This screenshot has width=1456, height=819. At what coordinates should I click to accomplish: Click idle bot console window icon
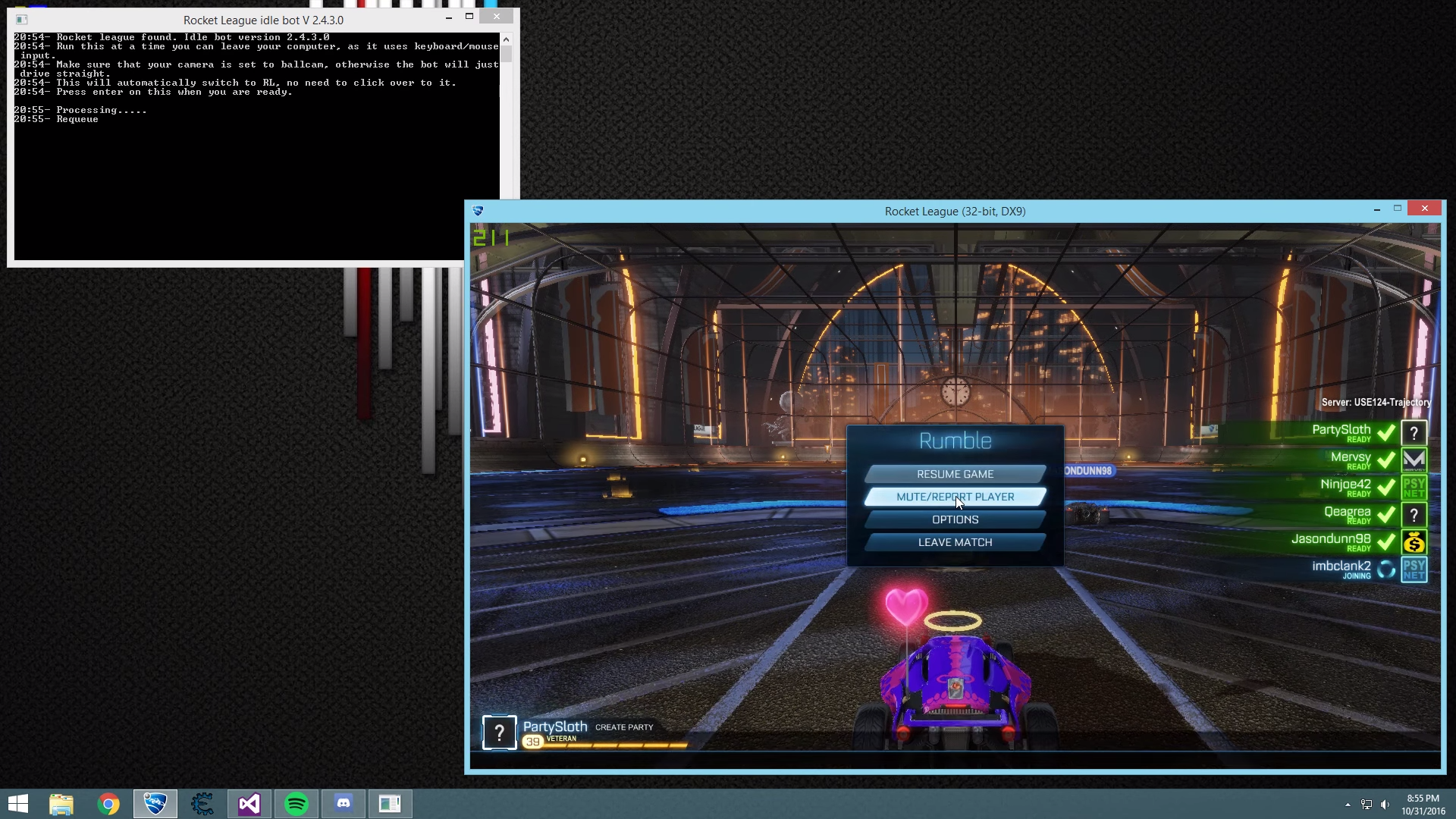21,20
